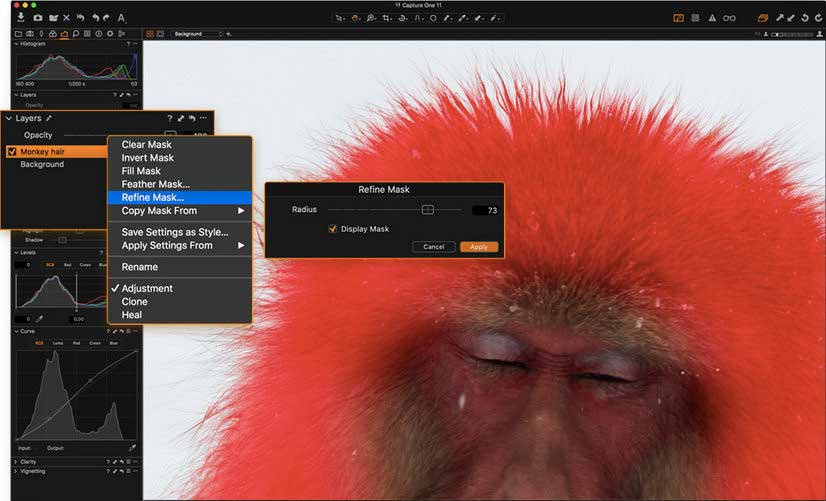826x501 pixels.
Task: Click the Show Grid icon in top toolbar
Action: [695, 18]
